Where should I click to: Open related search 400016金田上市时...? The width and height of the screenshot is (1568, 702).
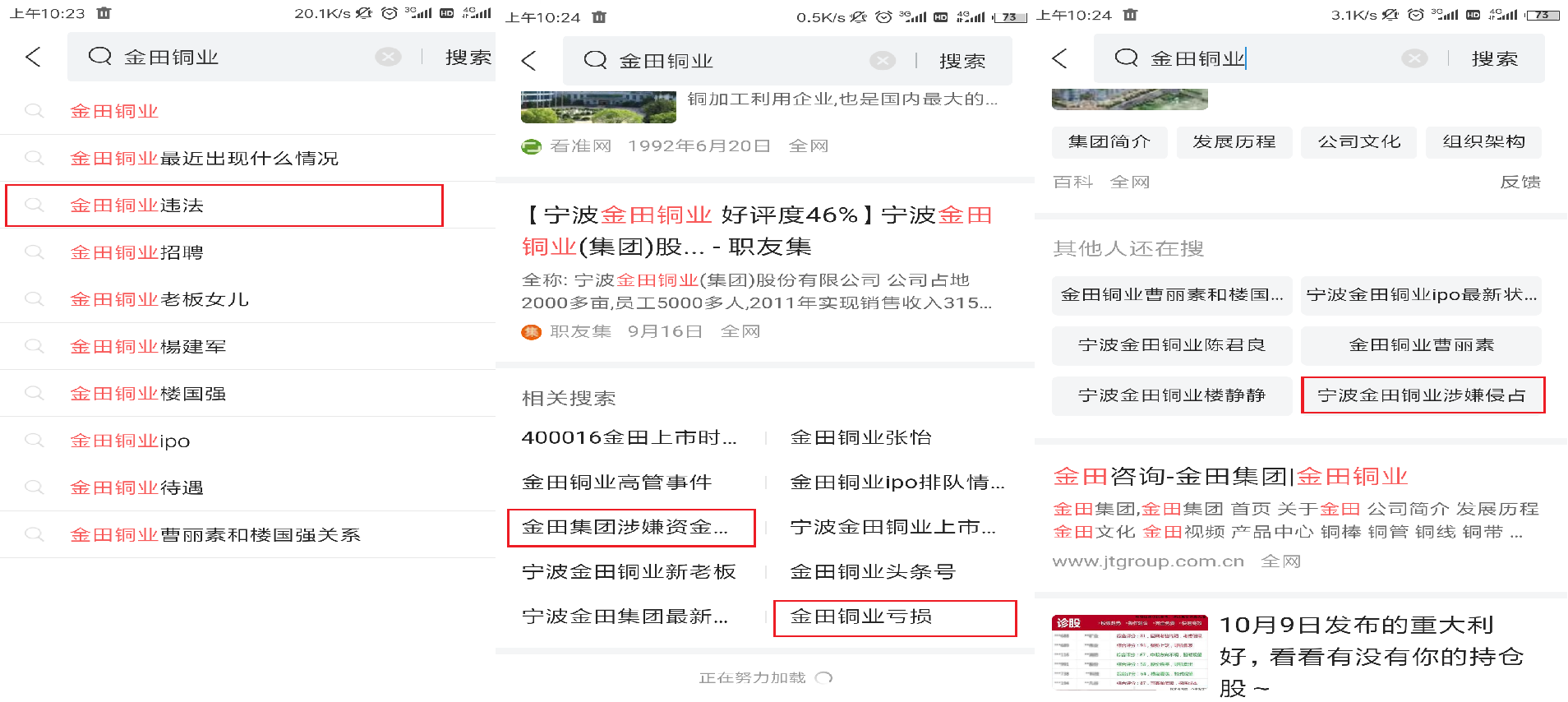[630, 437]
